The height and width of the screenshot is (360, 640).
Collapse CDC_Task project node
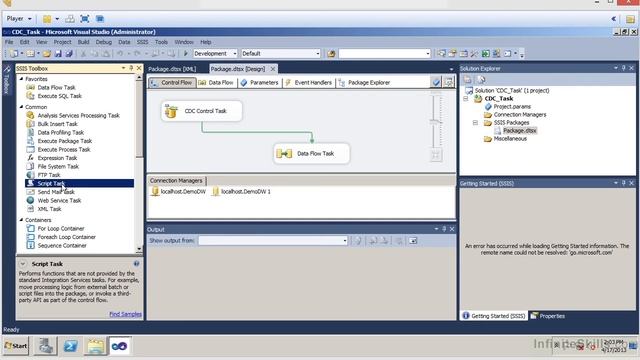466,99
